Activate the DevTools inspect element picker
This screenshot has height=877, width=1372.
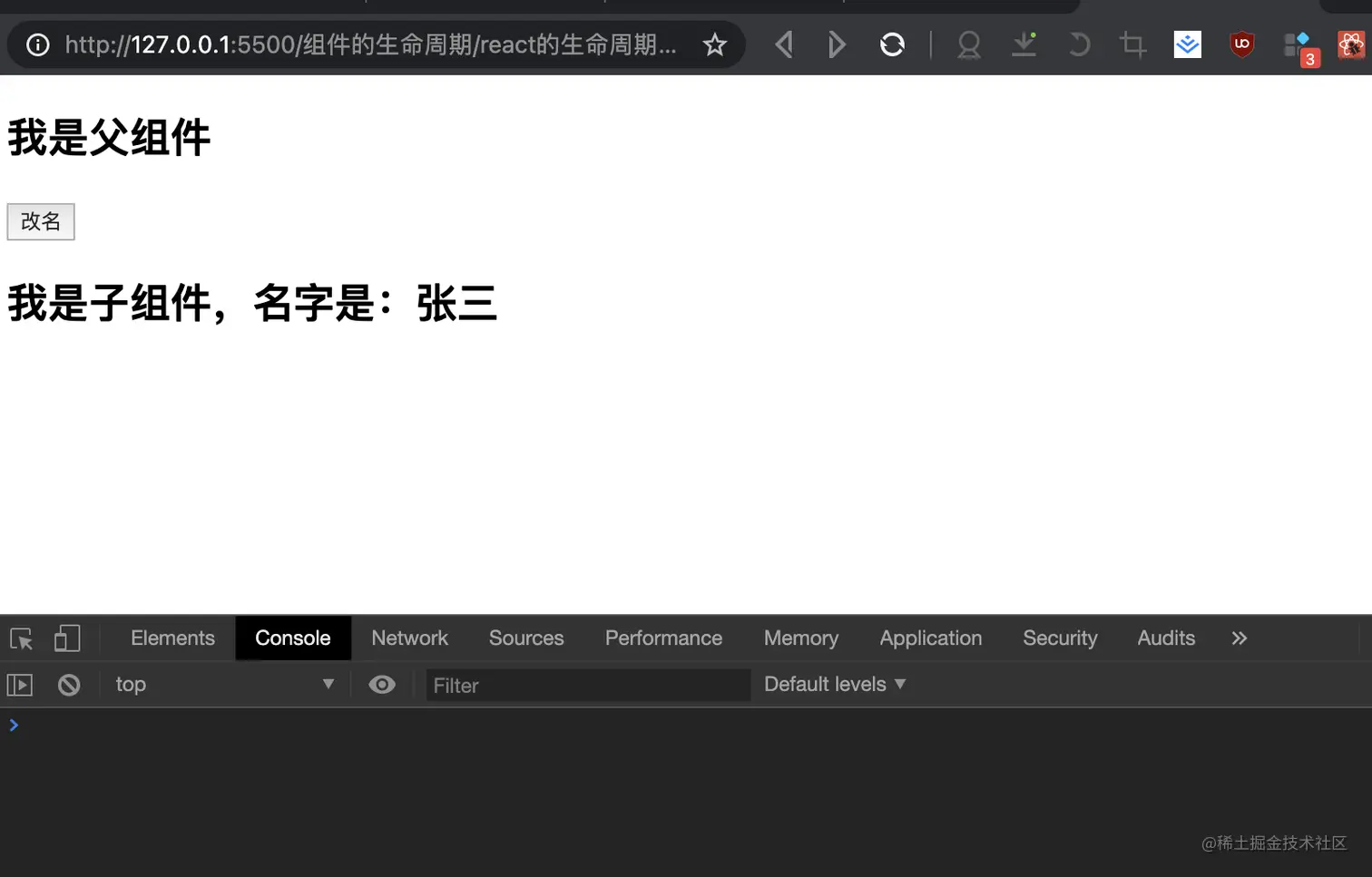point(22,638)
